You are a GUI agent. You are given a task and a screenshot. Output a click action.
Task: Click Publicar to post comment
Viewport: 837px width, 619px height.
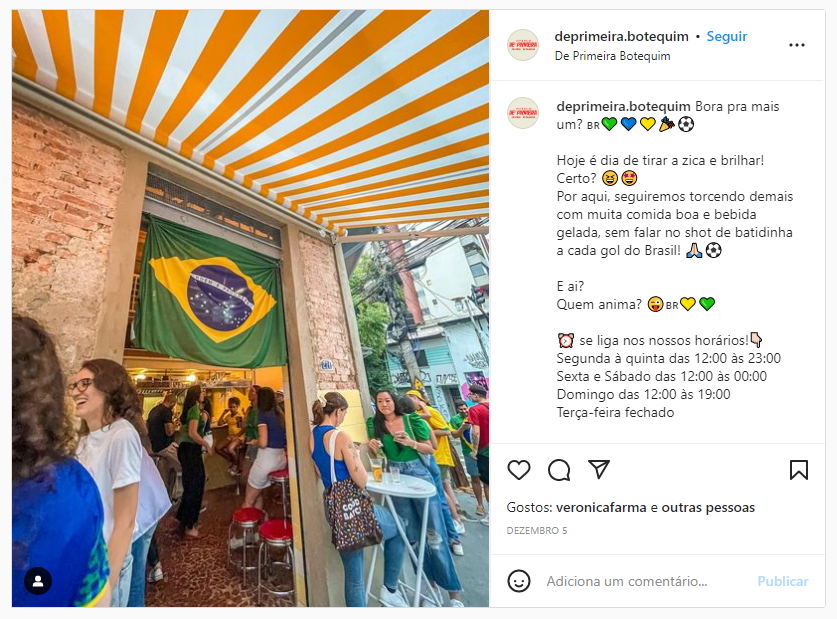click(783, 581)
